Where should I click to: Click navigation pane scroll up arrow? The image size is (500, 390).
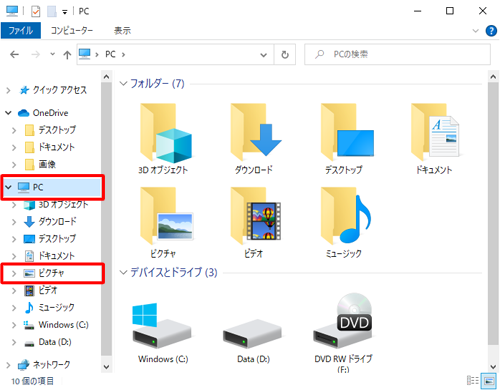pos(106,77)
